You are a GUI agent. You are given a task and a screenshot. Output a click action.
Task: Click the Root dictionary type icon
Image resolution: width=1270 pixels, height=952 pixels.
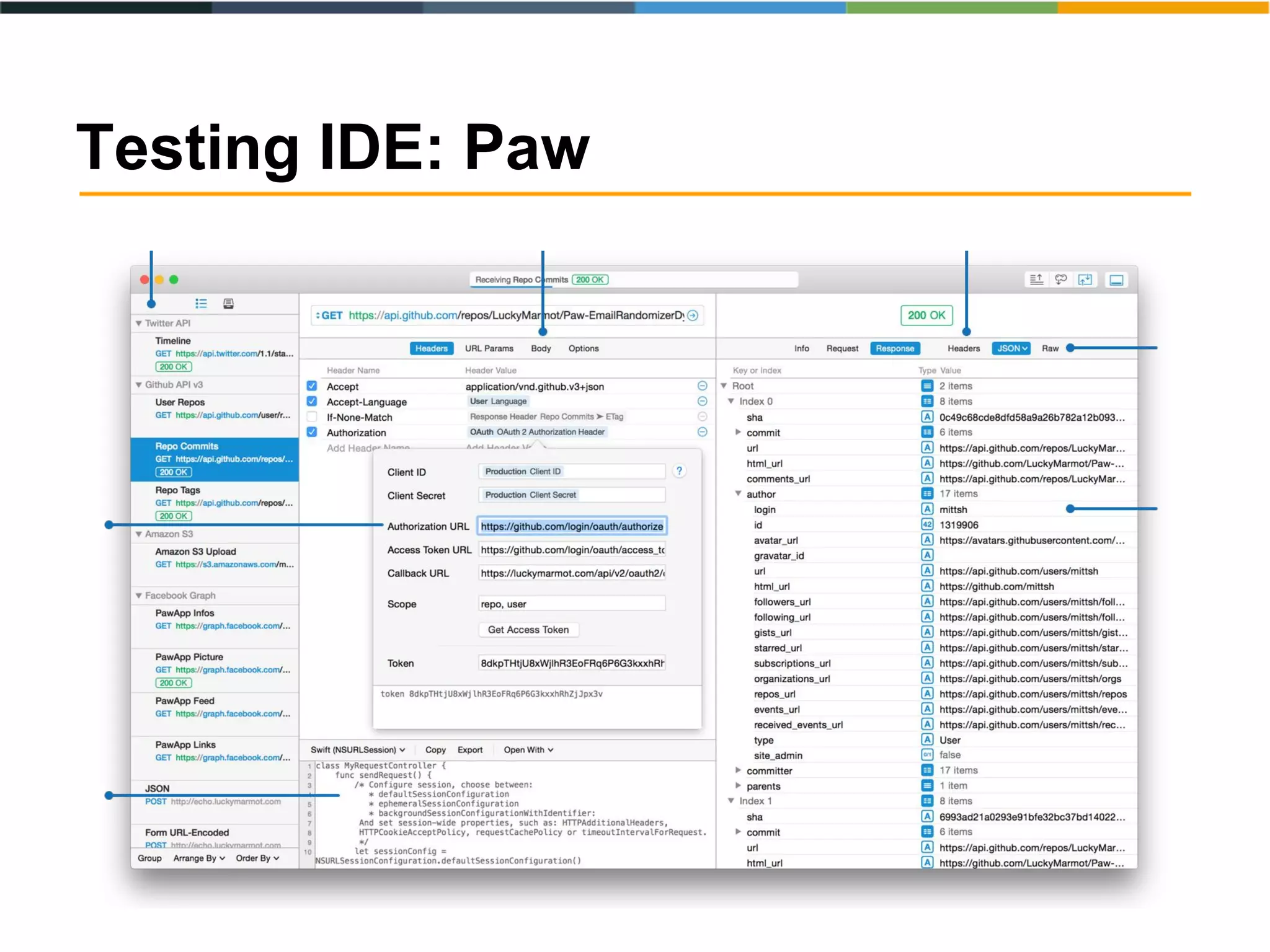click(x=927, y=386)
